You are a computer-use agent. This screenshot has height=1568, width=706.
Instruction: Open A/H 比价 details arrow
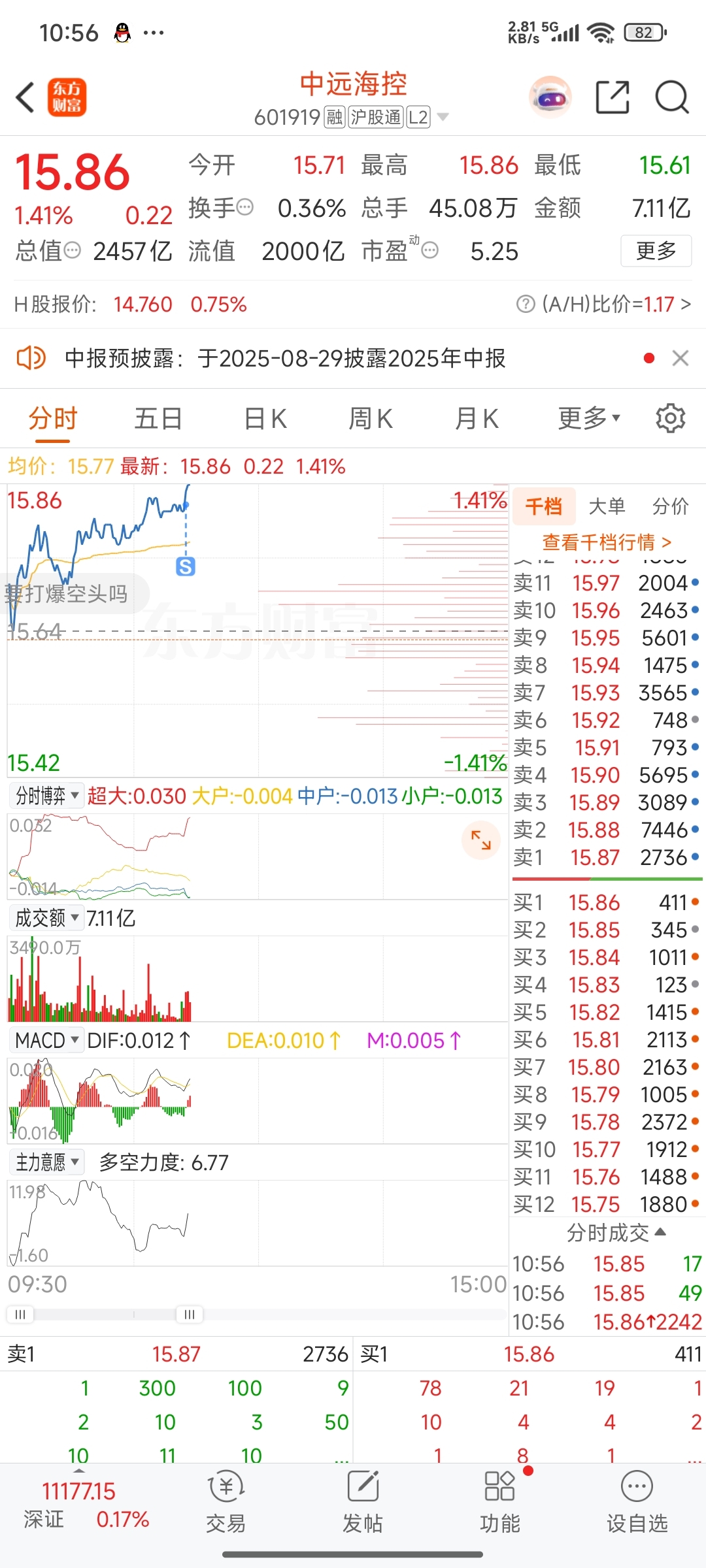(x=685, y=304)
